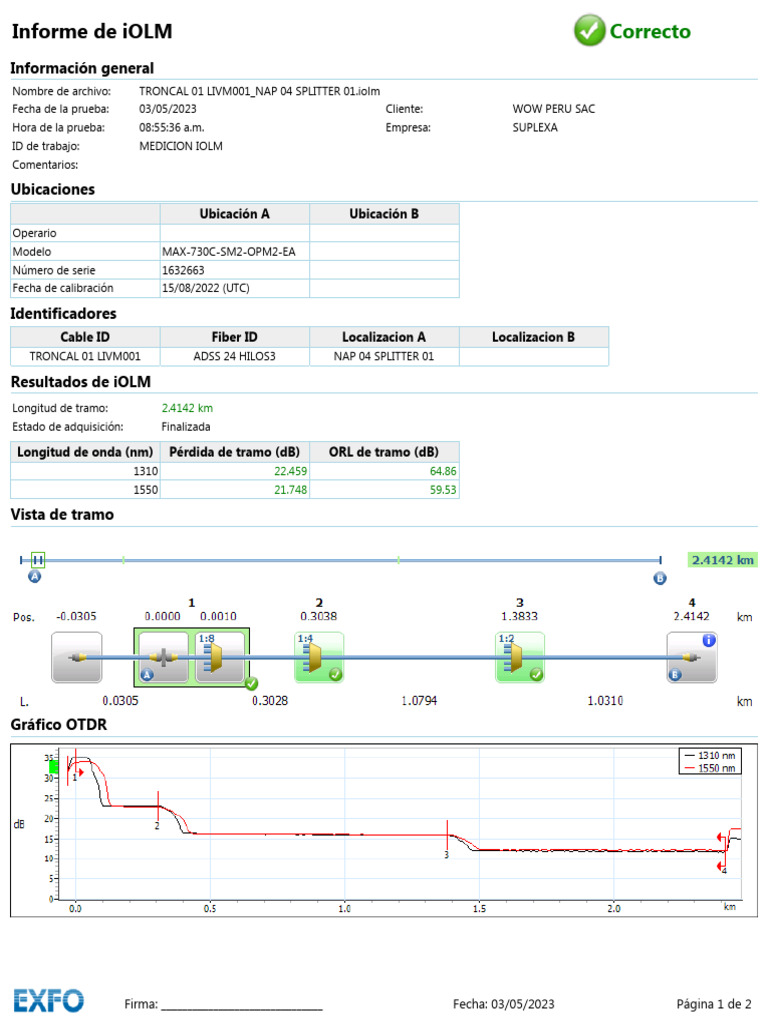
Task: Click the Vista de tramo section heading
Action: (x=62, y=515)
